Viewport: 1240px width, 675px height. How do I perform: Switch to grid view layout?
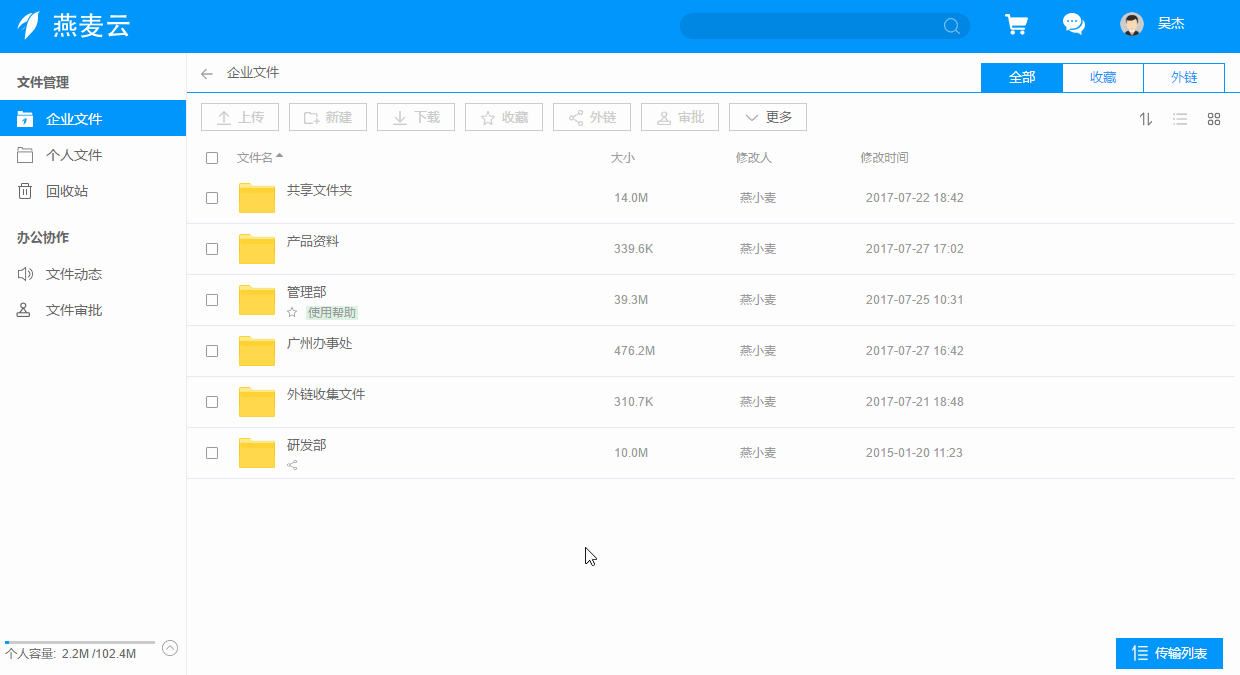pos(1214,118)
